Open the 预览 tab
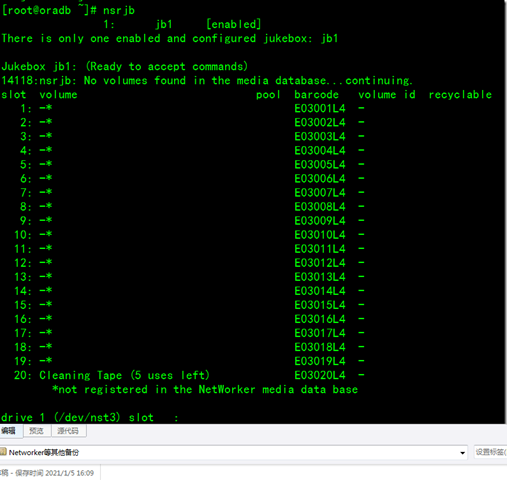This screenshot has height=480, width=507. point(36,431)
